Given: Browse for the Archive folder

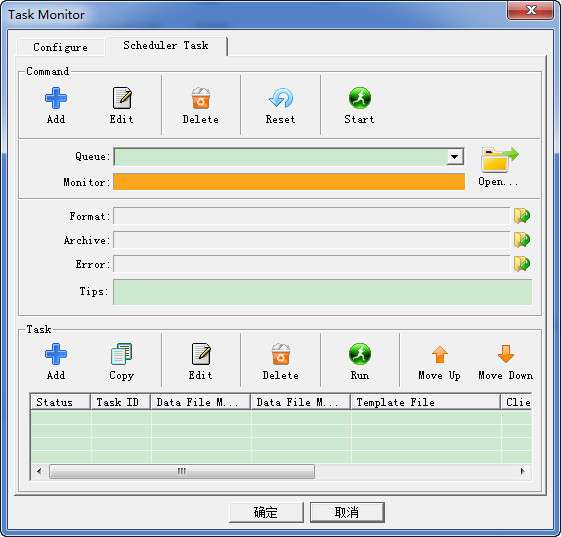Looking at the screenshot, I should coord(522,240).
